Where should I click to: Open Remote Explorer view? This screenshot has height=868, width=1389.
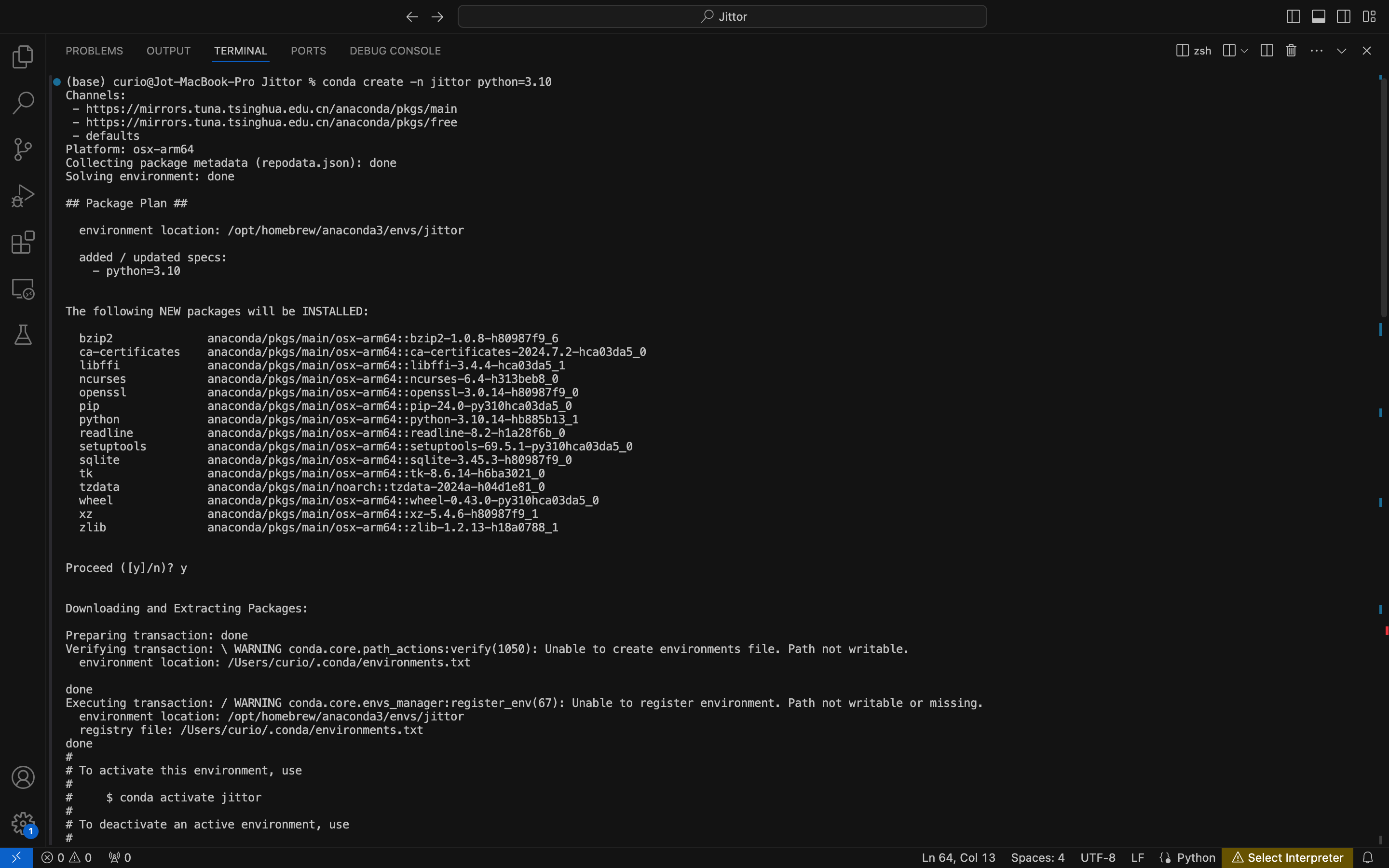pos(23,289)
